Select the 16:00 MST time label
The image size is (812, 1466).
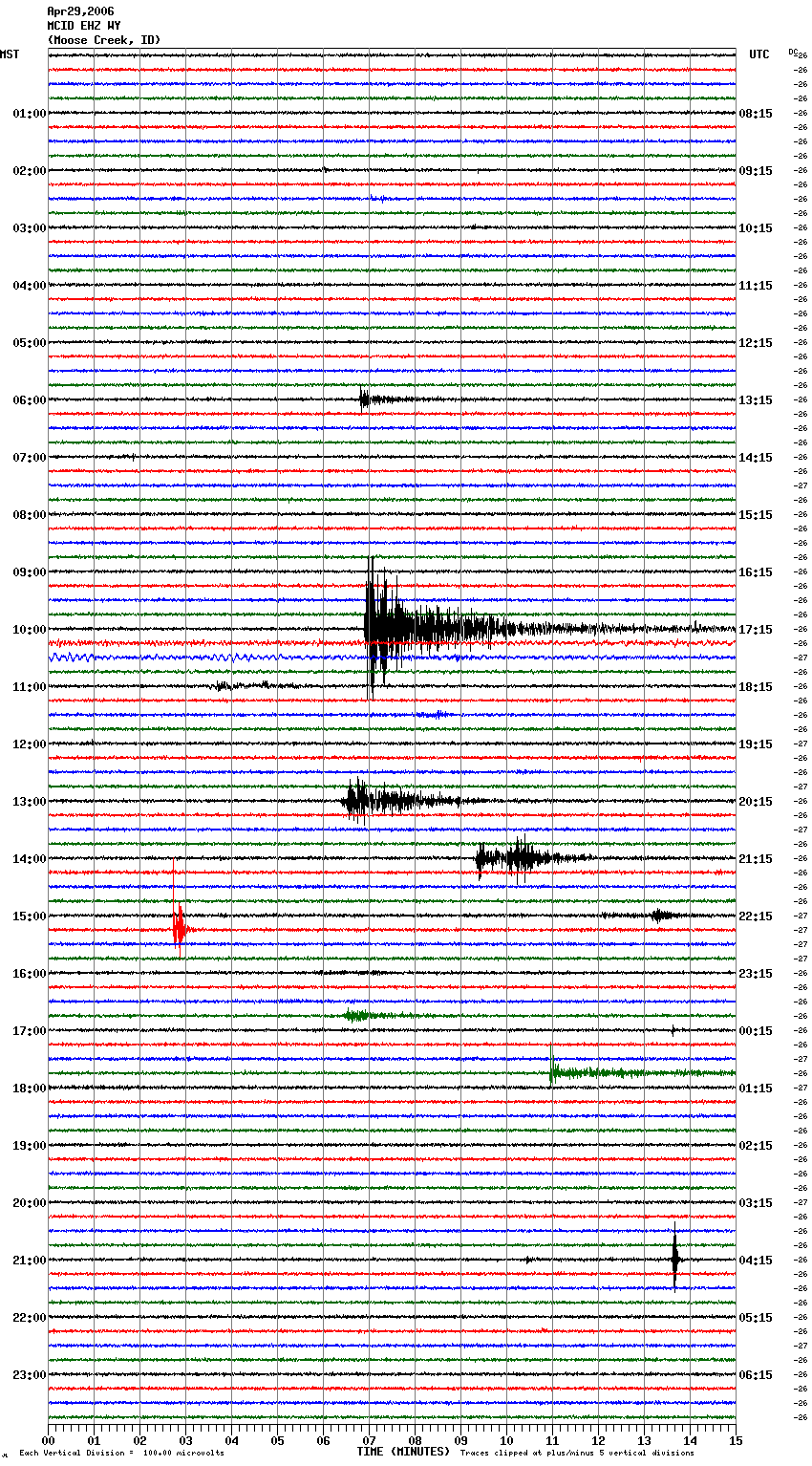30,974
